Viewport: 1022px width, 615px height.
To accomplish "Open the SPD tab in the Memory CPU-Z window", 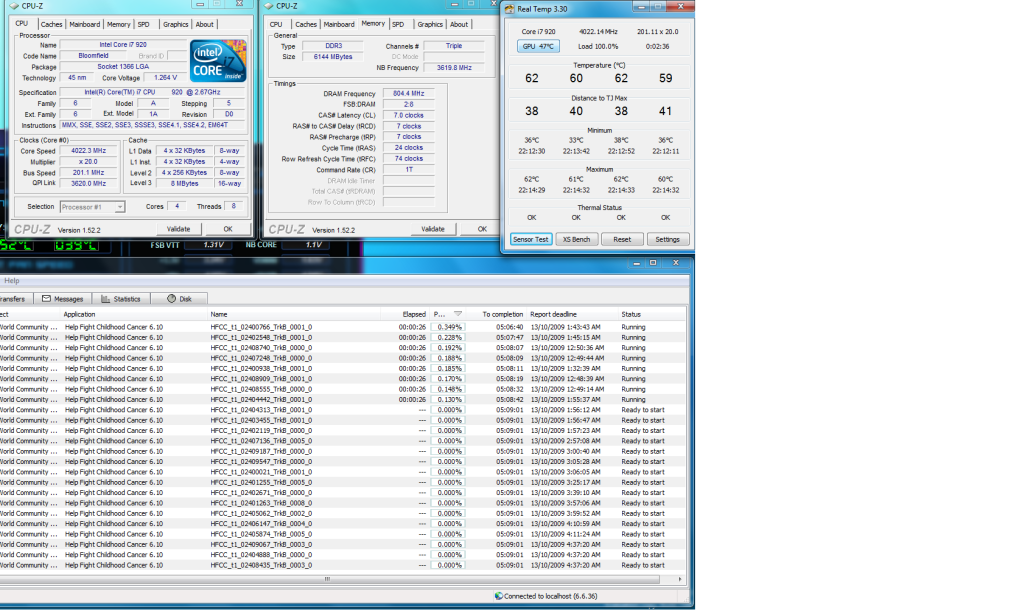I will tap(398, 24).
